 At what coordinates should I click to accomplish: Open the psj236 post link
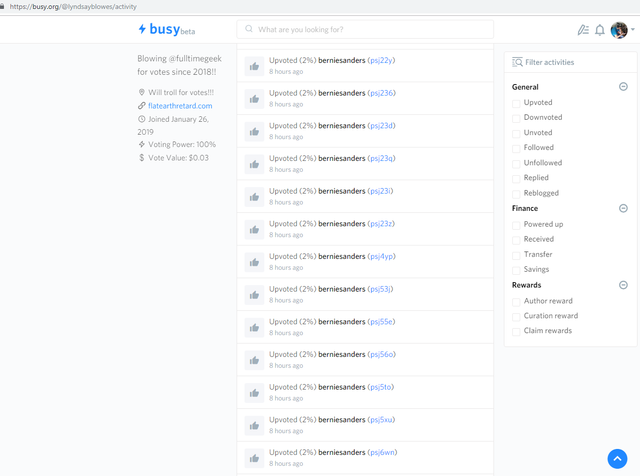381,93
